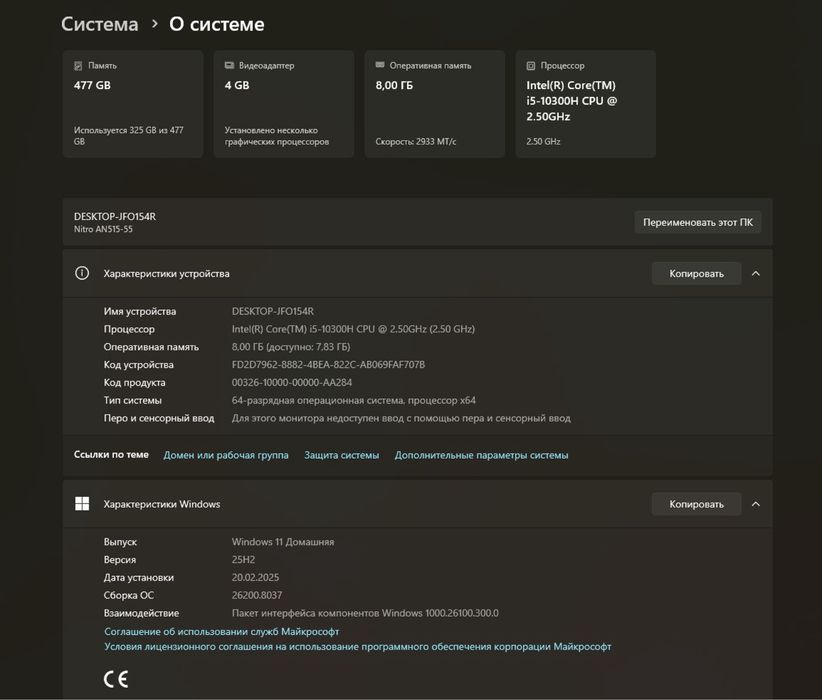Click the Nitro AN515-55 model text

coord(103,229)
